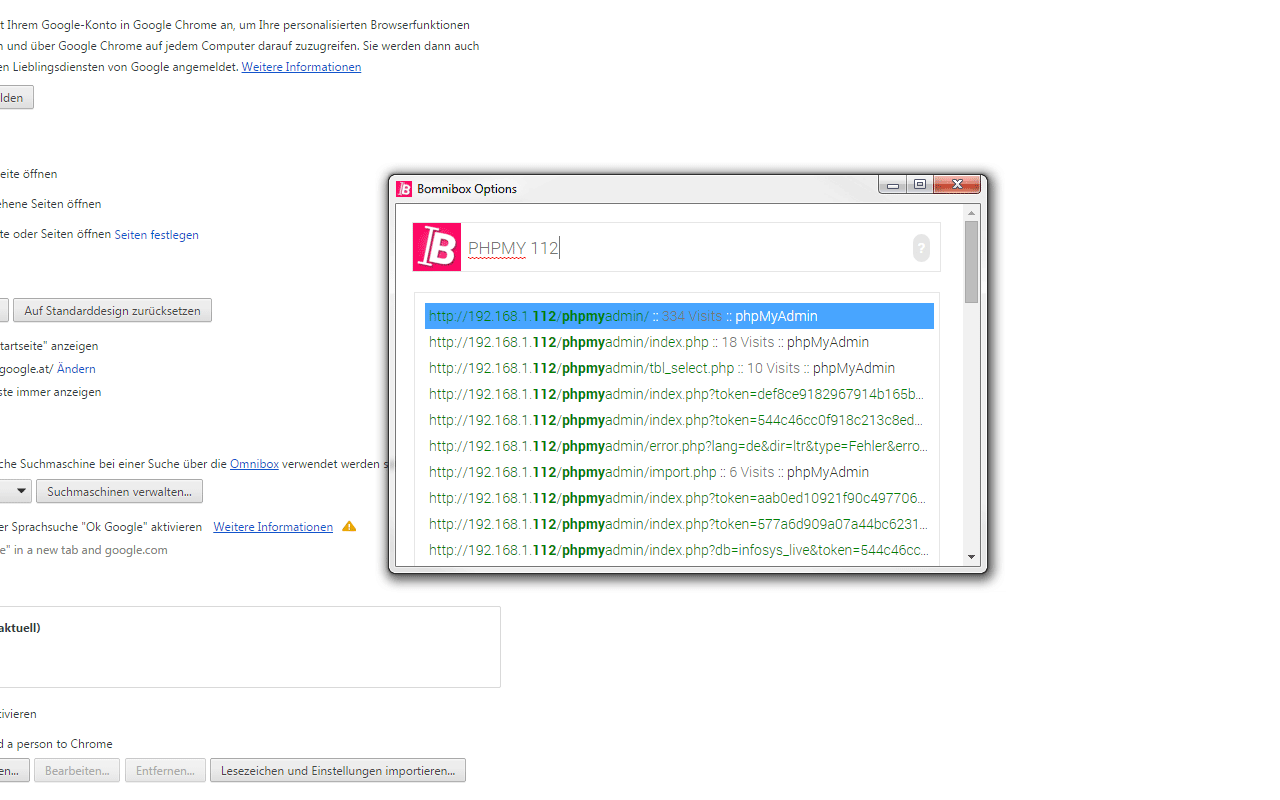Click the yellow warning icon beside Weitere Informationen
This screenshot has width=1280, height=800.
(349, 526)
